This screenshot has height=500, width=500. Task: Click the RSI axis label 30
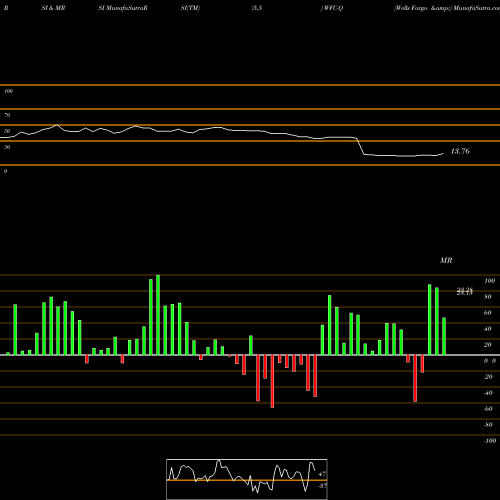(7, 147)
